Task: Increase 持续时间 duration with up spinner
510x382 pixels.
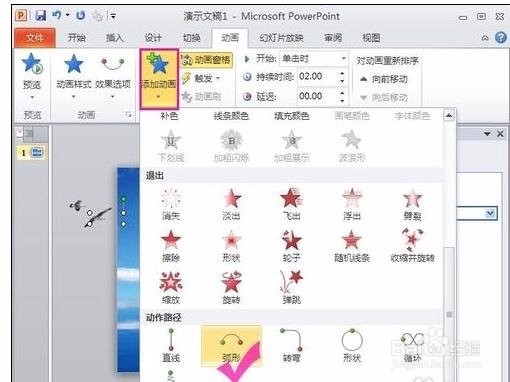Action: click(342, 73)
